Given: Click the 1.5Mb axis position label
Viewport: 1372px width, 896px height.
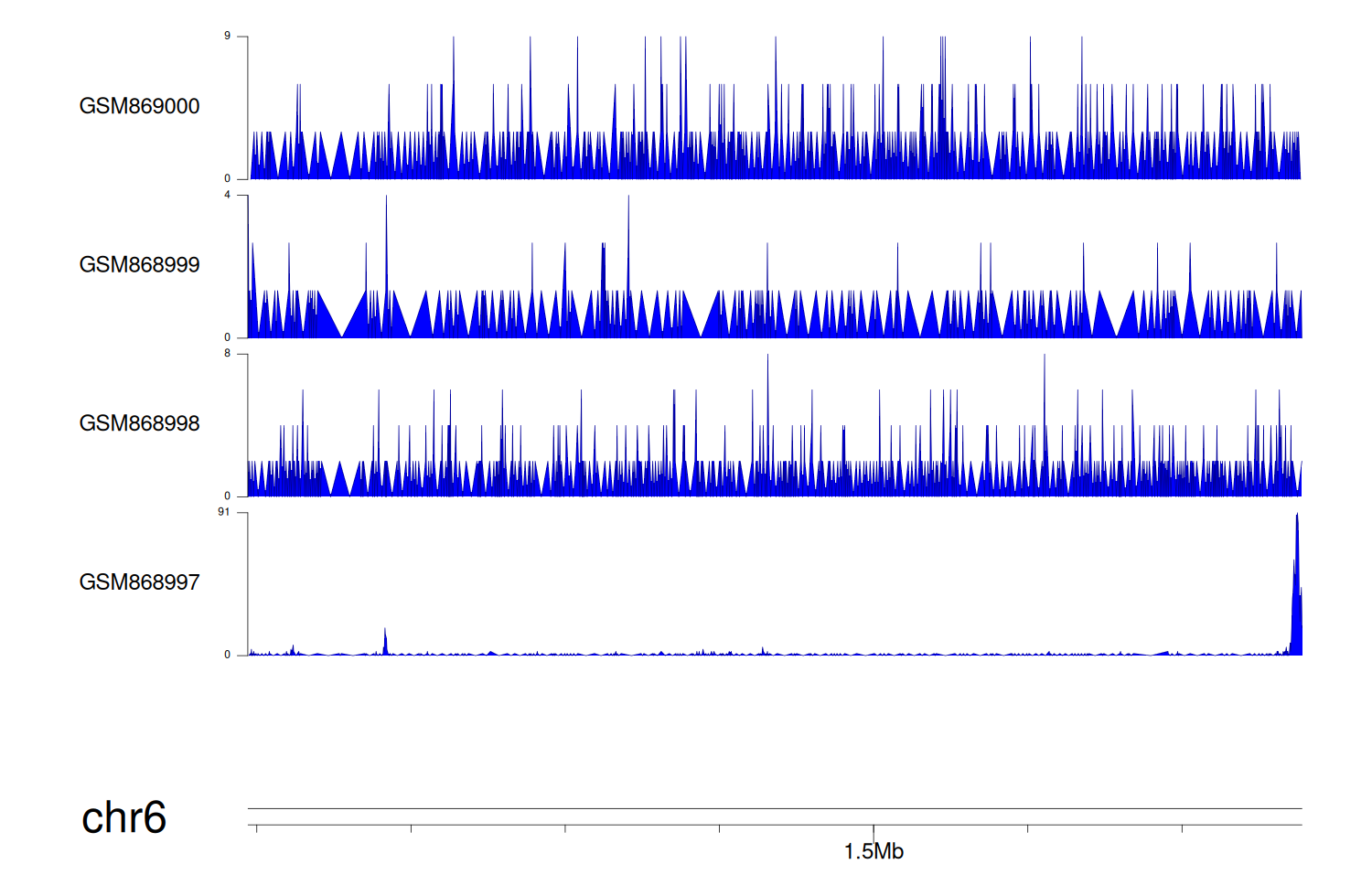Looking at the screenshot, I should [874, 852].
